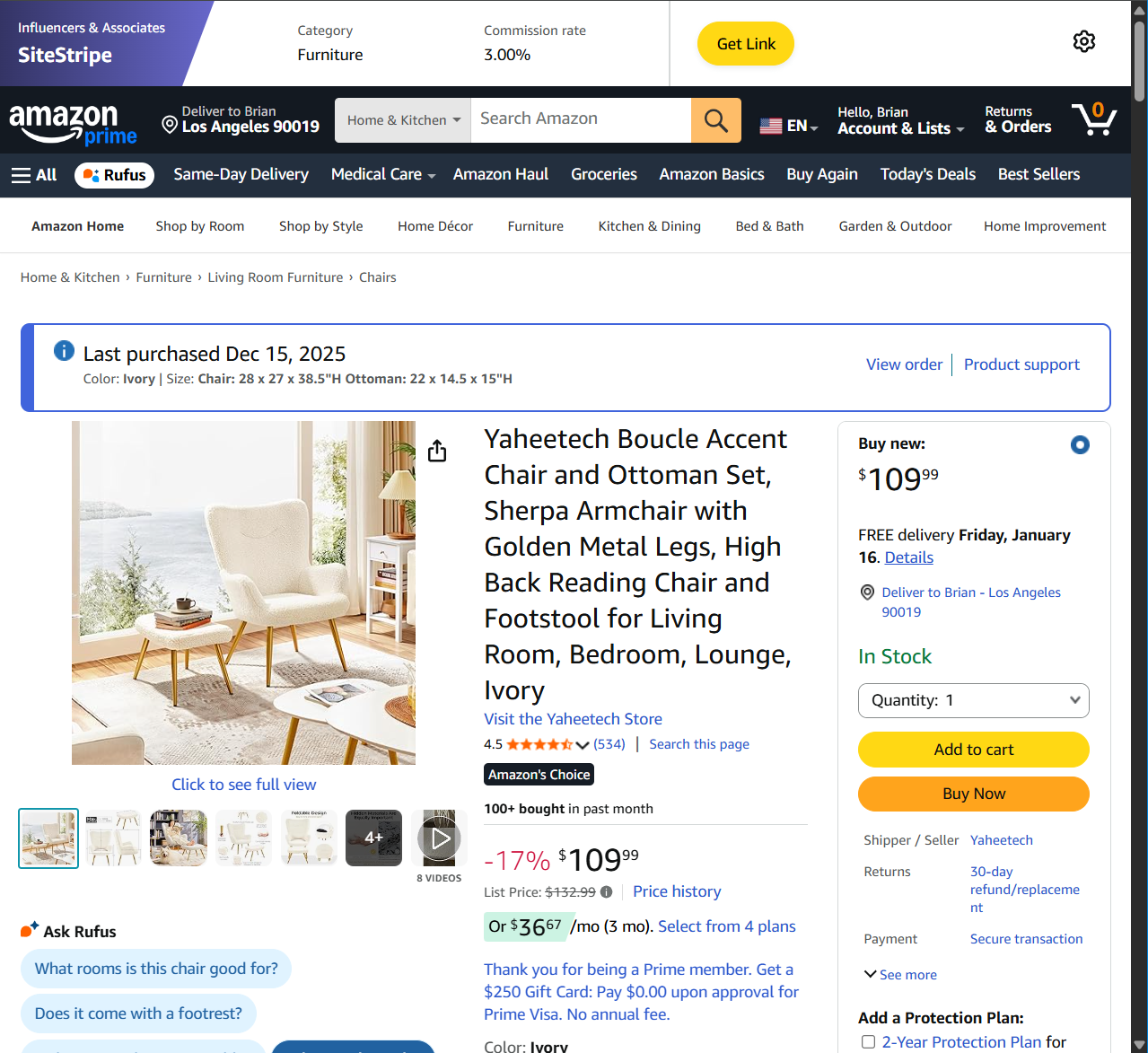Click the Add to cart button
This screenshot has height=1053, width=1148.
point(974,750)
